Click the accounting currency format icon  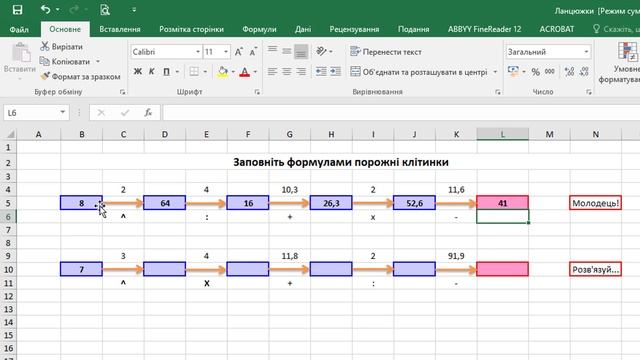(x=513, y=71)
